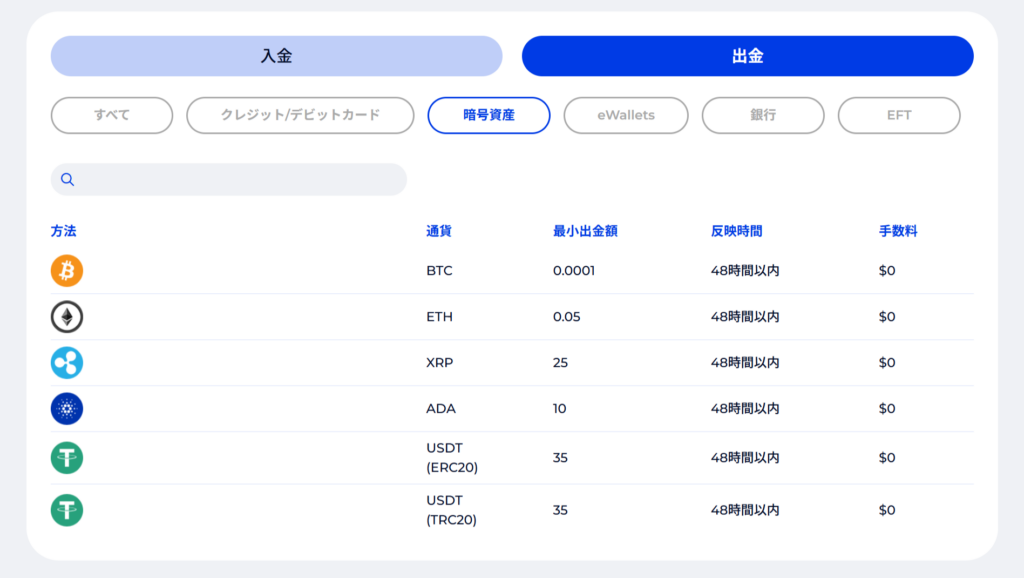Select Tether icon for USDT (ERC20)
This screenshot has height=578, width=1024.
point(67,458)
